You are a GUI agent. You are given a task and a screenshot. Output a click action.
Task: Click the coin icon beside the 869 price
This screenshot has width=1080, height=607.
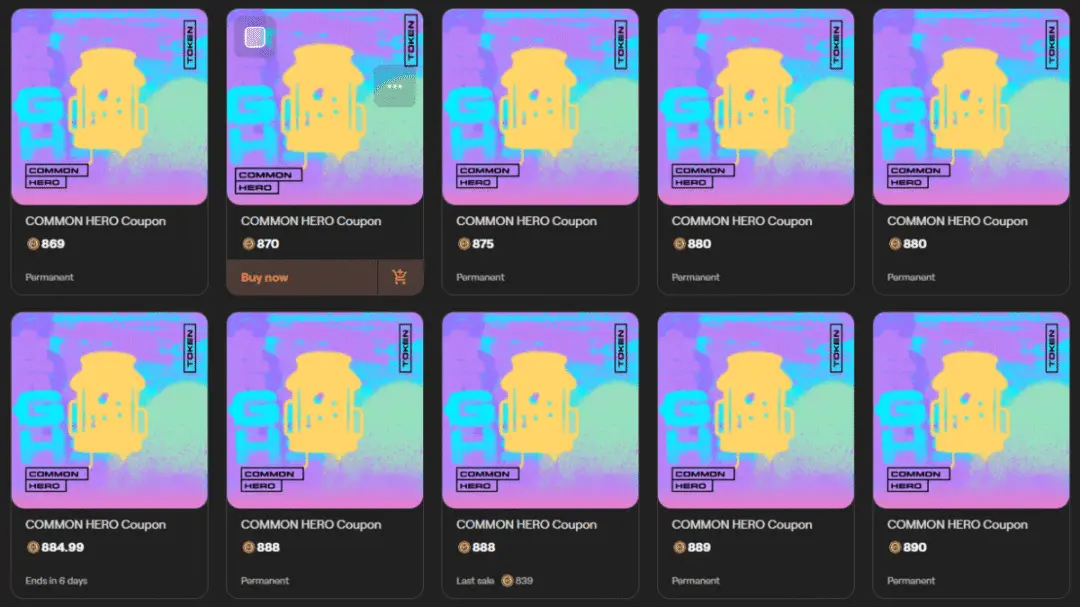click(32, 244)
